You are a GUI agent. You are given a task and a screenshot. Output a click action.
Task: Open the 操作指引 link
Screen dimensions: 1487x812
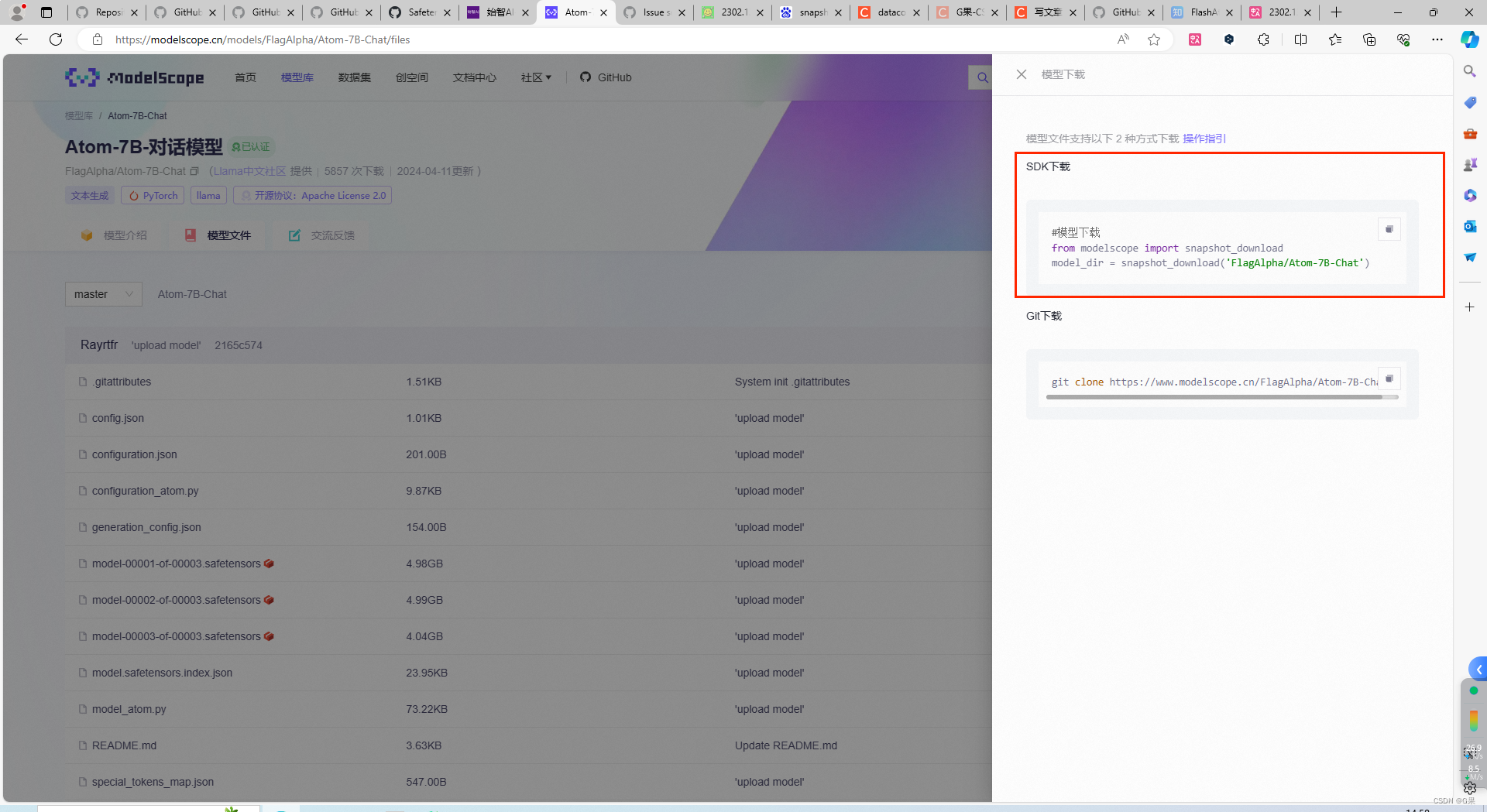click(1204, 139)
